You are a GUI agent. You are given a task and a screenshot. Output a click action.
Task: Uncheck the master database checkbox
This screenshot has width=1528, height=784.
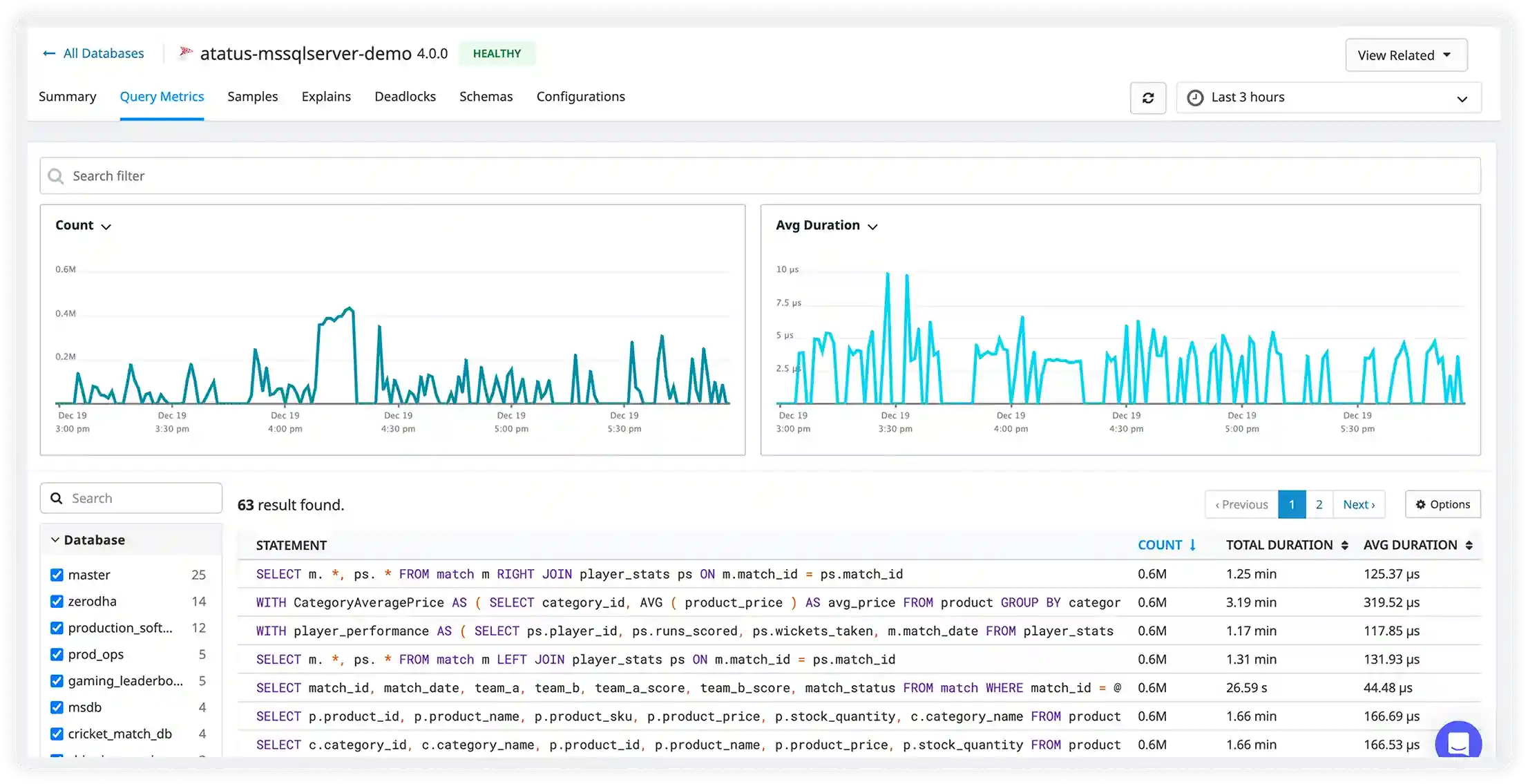tap(56, 574)
